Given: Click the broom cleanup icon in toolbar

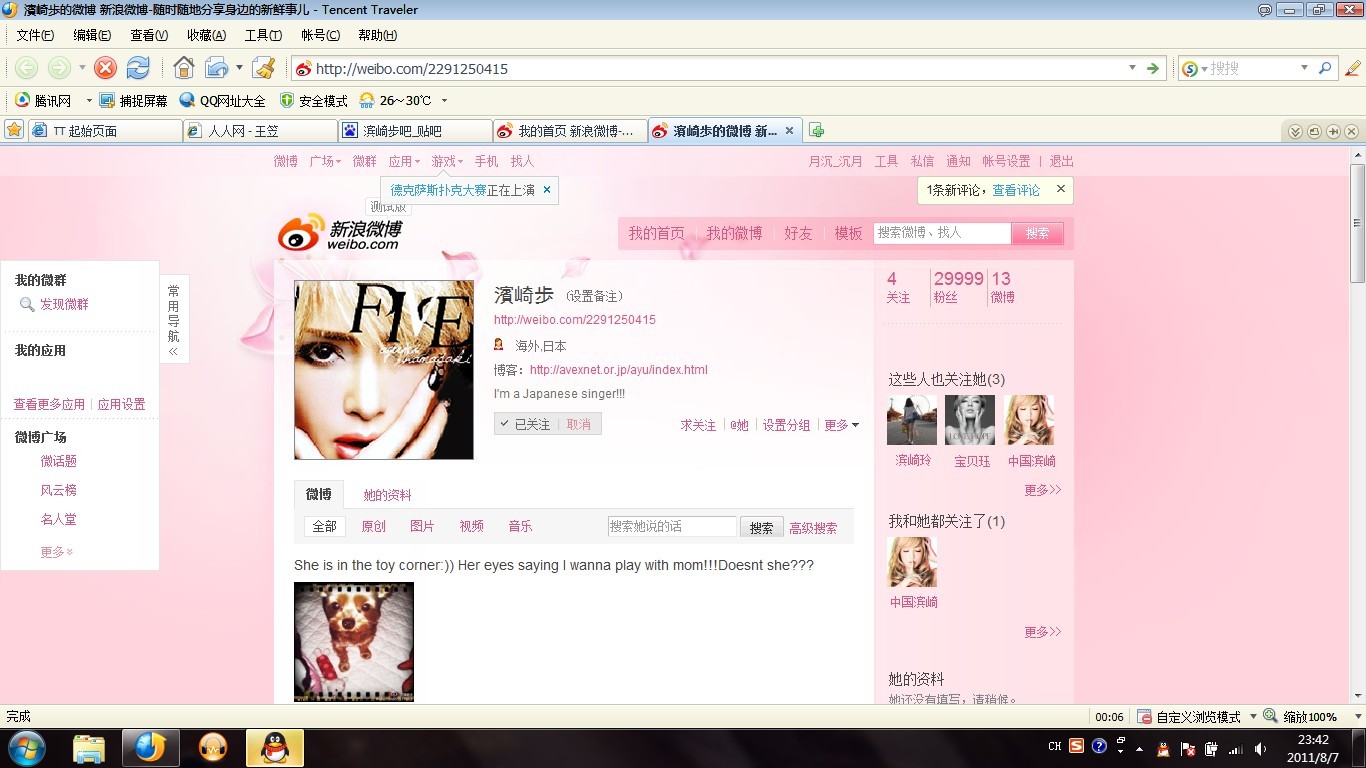Looking at the screenshot, I should (264, 68).
